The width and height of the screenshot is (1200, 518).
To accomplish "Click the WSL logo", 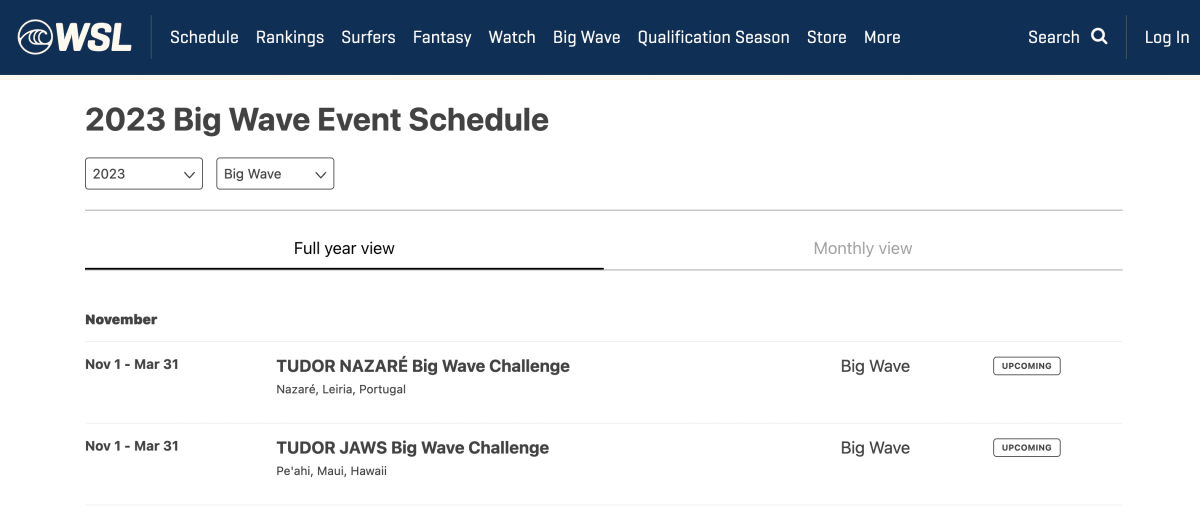I will point(75,37).
